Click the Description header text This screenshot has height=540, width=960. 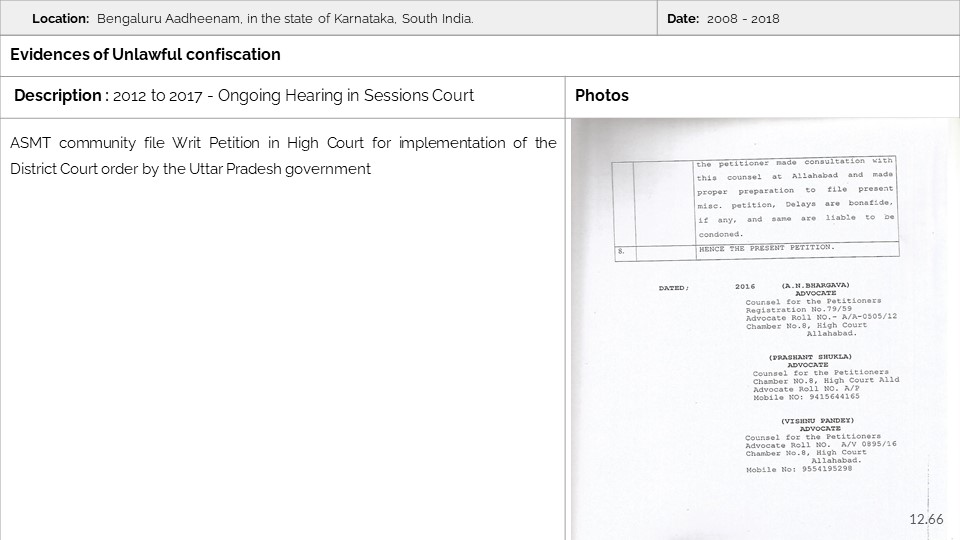244,96
